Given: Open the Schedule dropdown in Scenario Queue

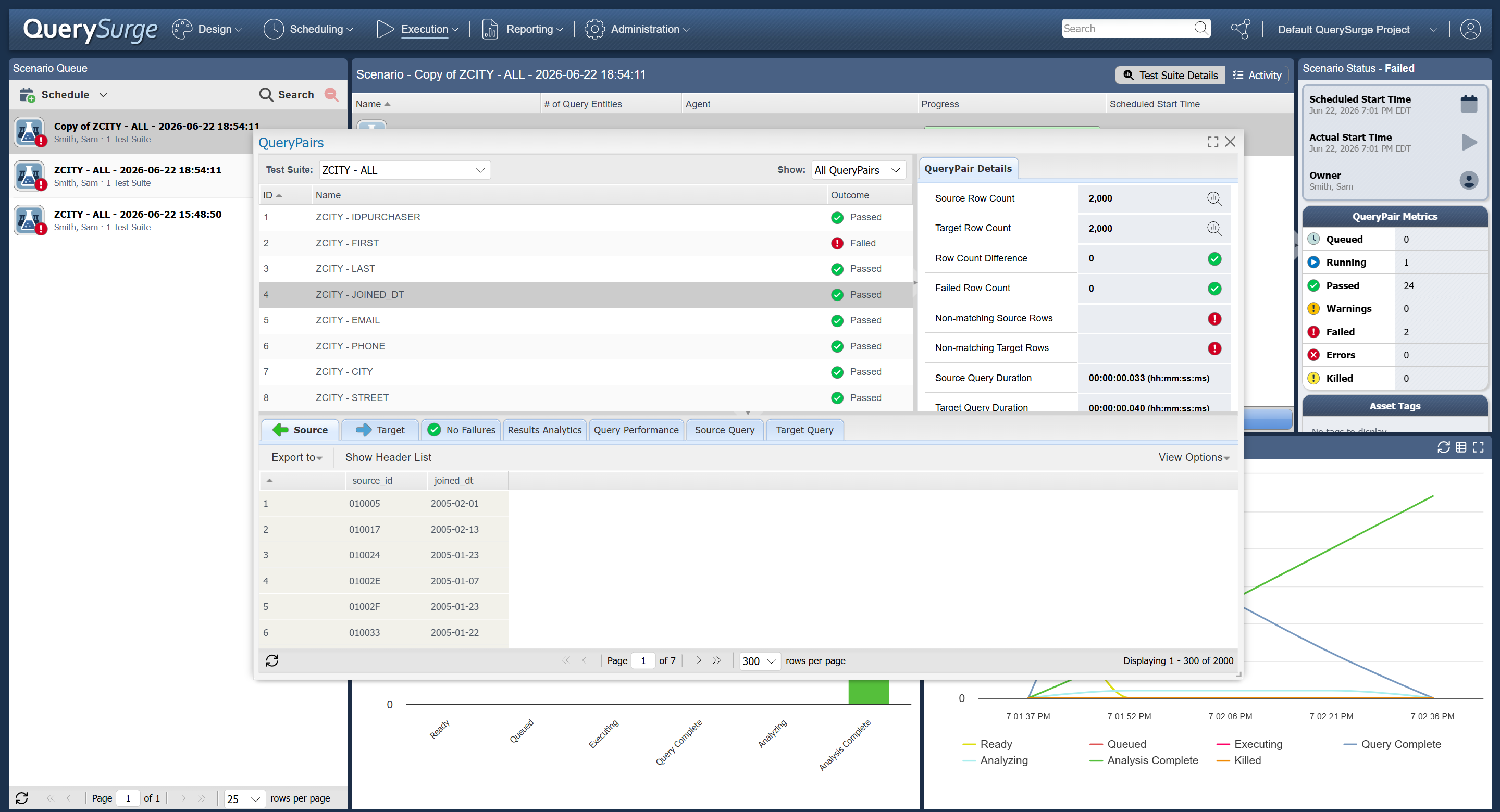Looking at the screenshot, I should [x=64, y=94].
